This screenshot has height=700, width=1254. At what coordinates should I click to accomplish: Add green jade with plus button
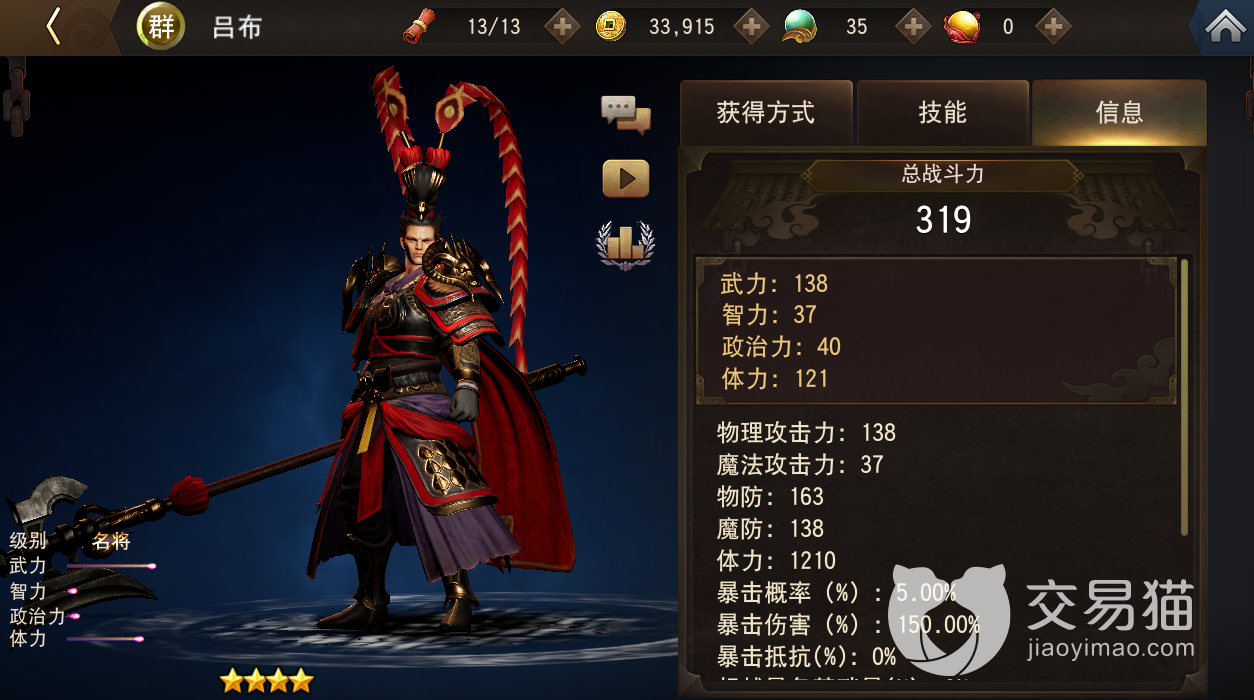[912, 27]
